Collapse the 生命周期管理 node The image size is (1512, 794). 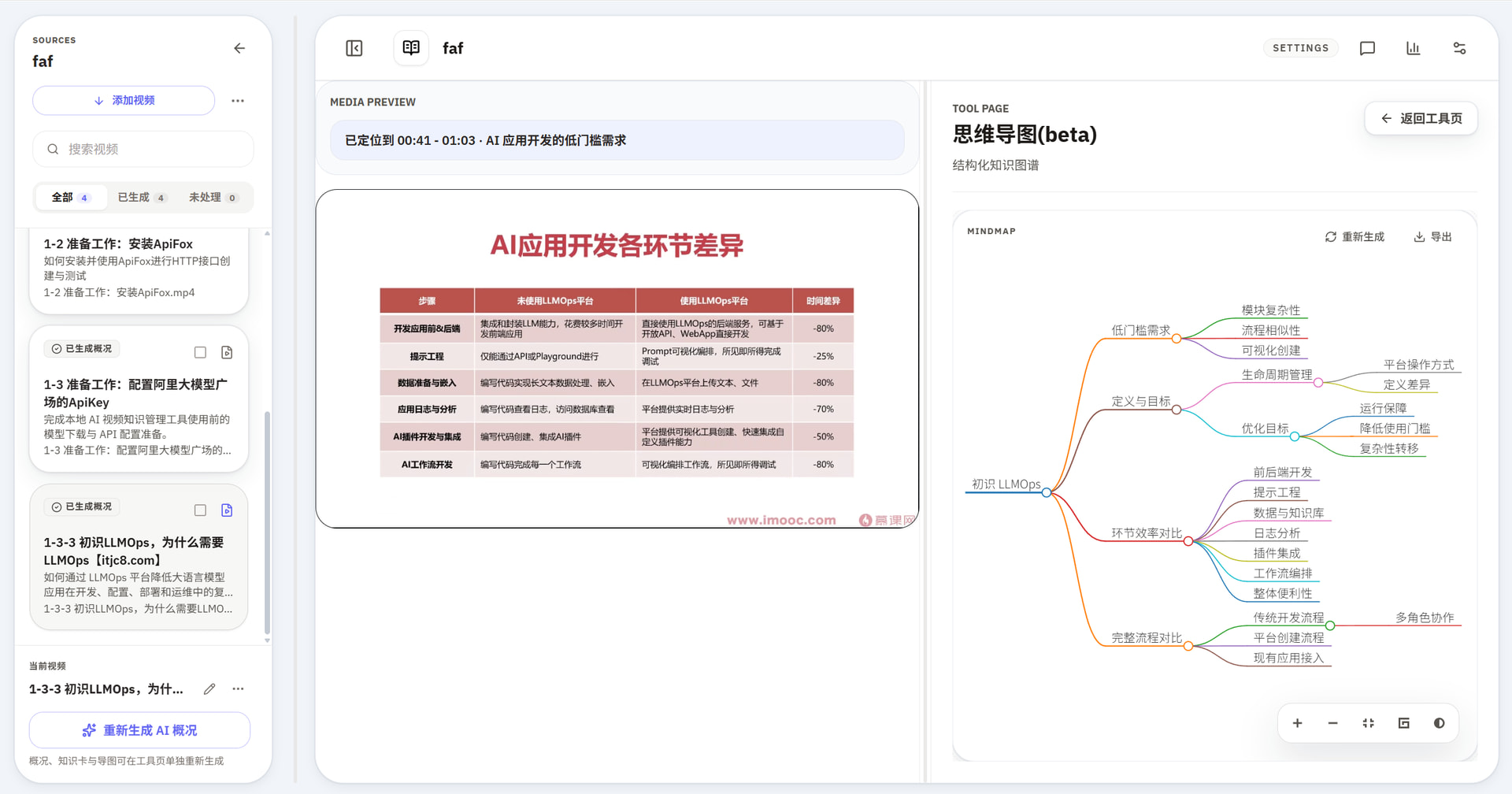(1318, 383)
